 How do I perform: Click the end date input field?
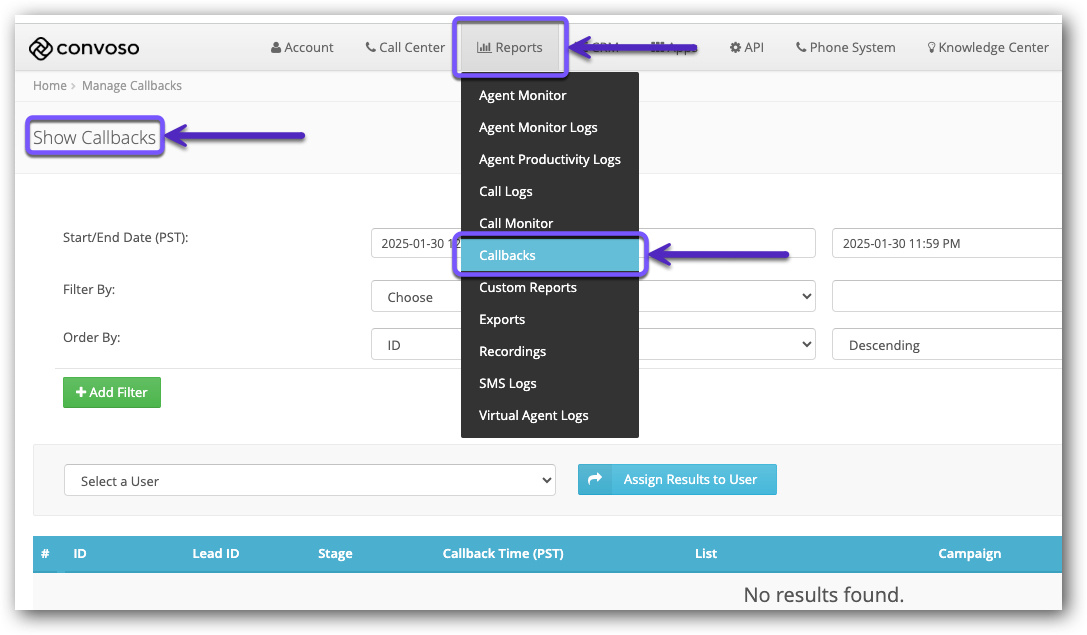[945, 243]
